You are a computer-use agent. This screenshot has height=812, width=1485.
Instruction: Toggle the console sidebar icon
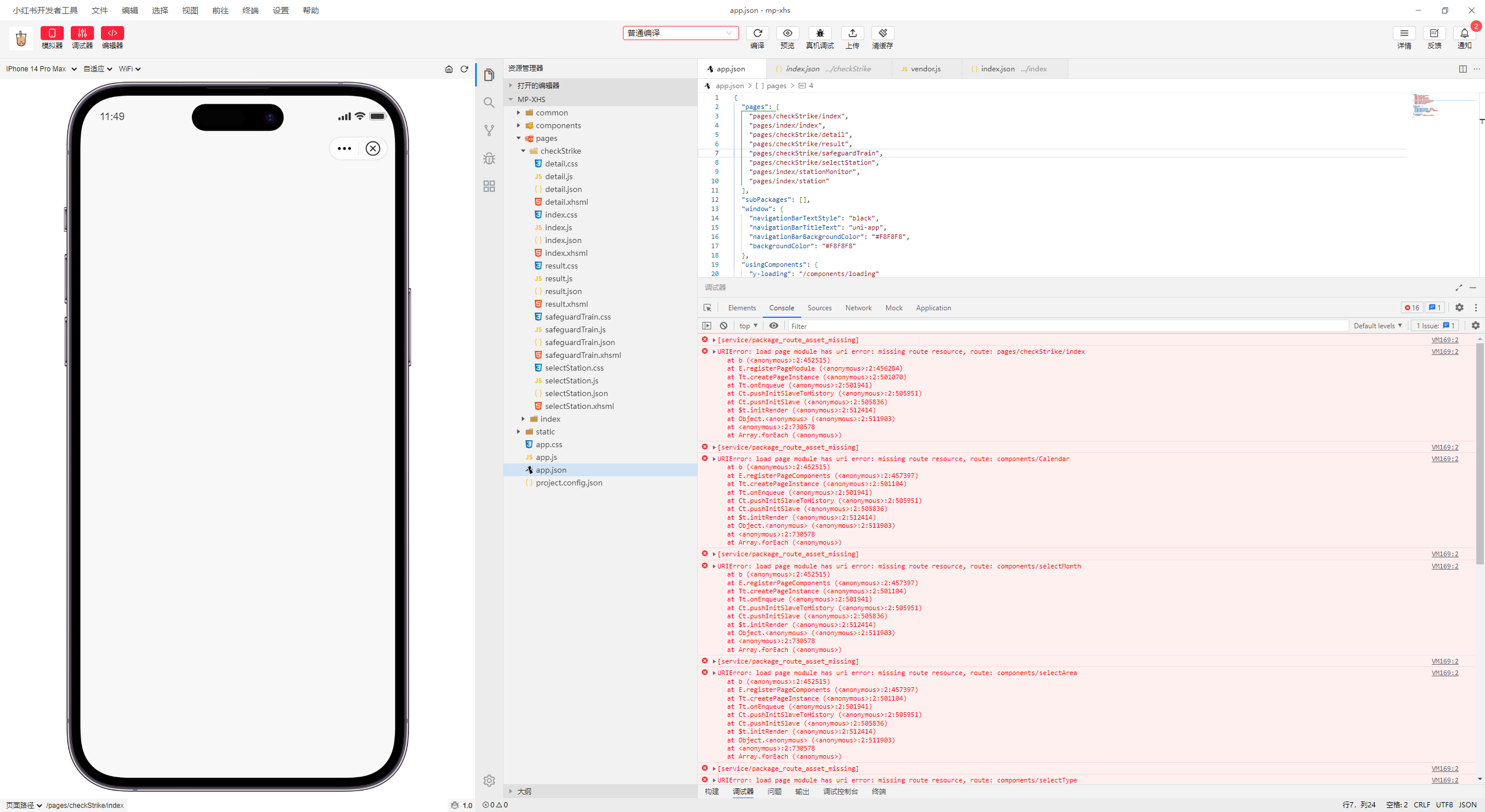(x=707, y=326)
